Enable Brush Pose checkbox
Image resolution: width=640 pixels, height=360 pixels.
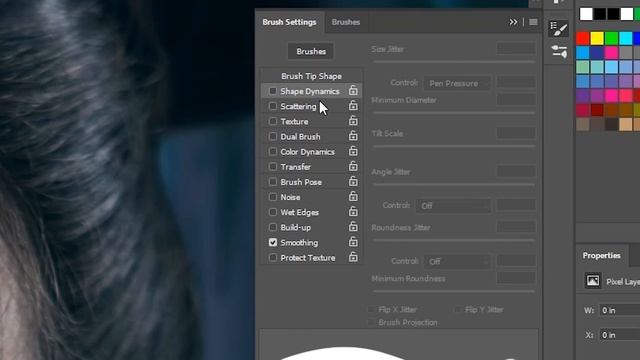coord(273,182)
